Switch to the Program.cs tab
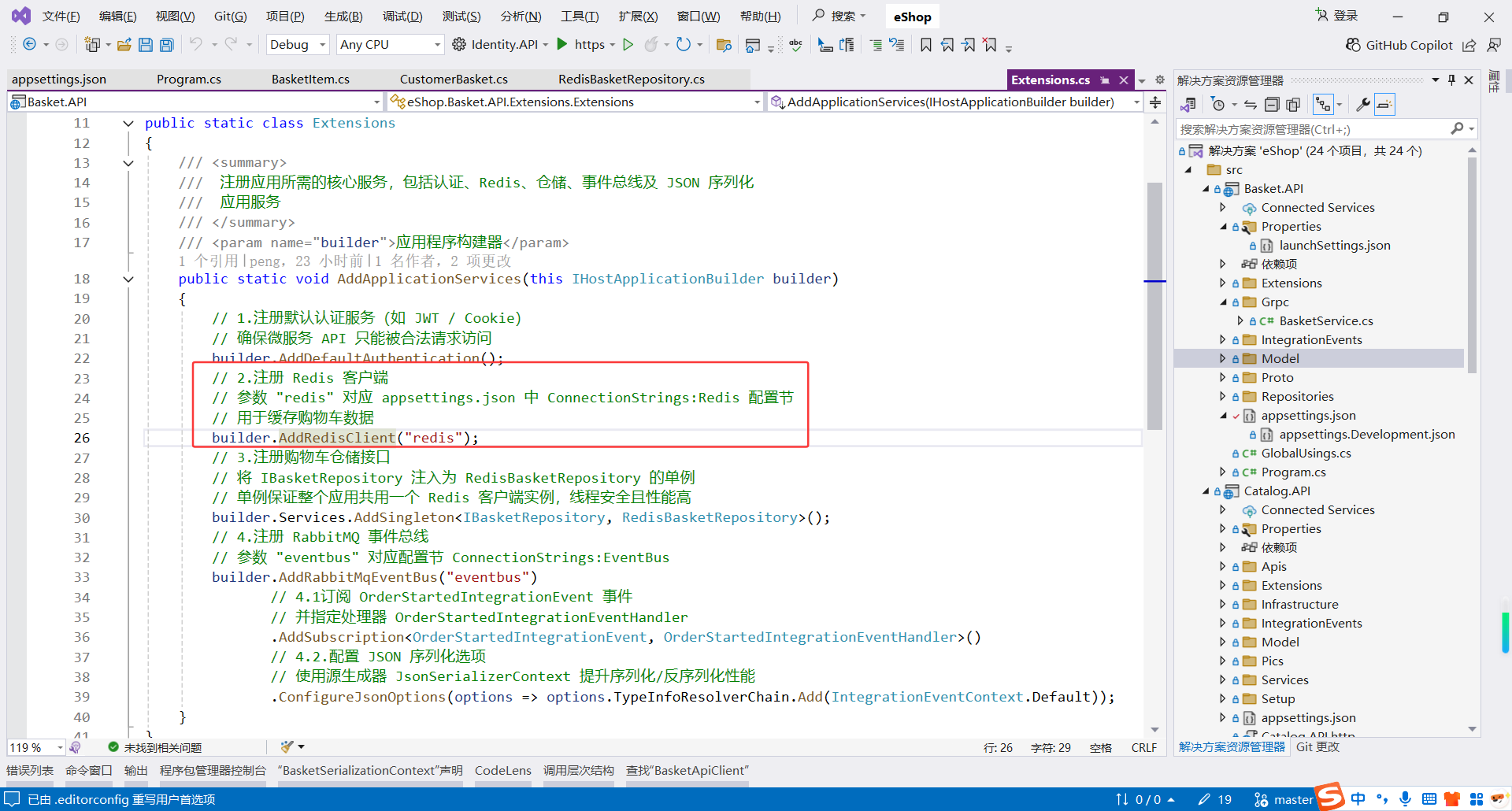 point(188,79)
